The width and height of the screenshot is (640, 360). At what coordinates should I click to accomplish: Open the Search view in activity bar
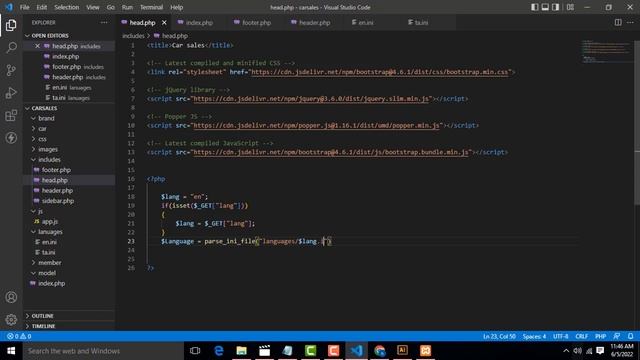coord(11,48)
